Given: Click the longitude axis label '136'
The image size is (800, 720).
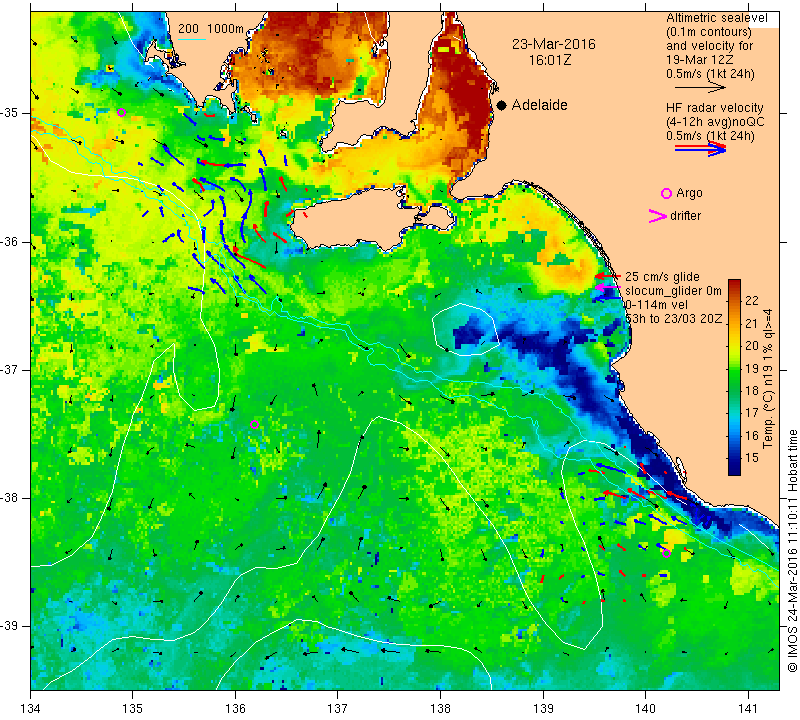Looking at the screenshot, I should tap(235, 708).
